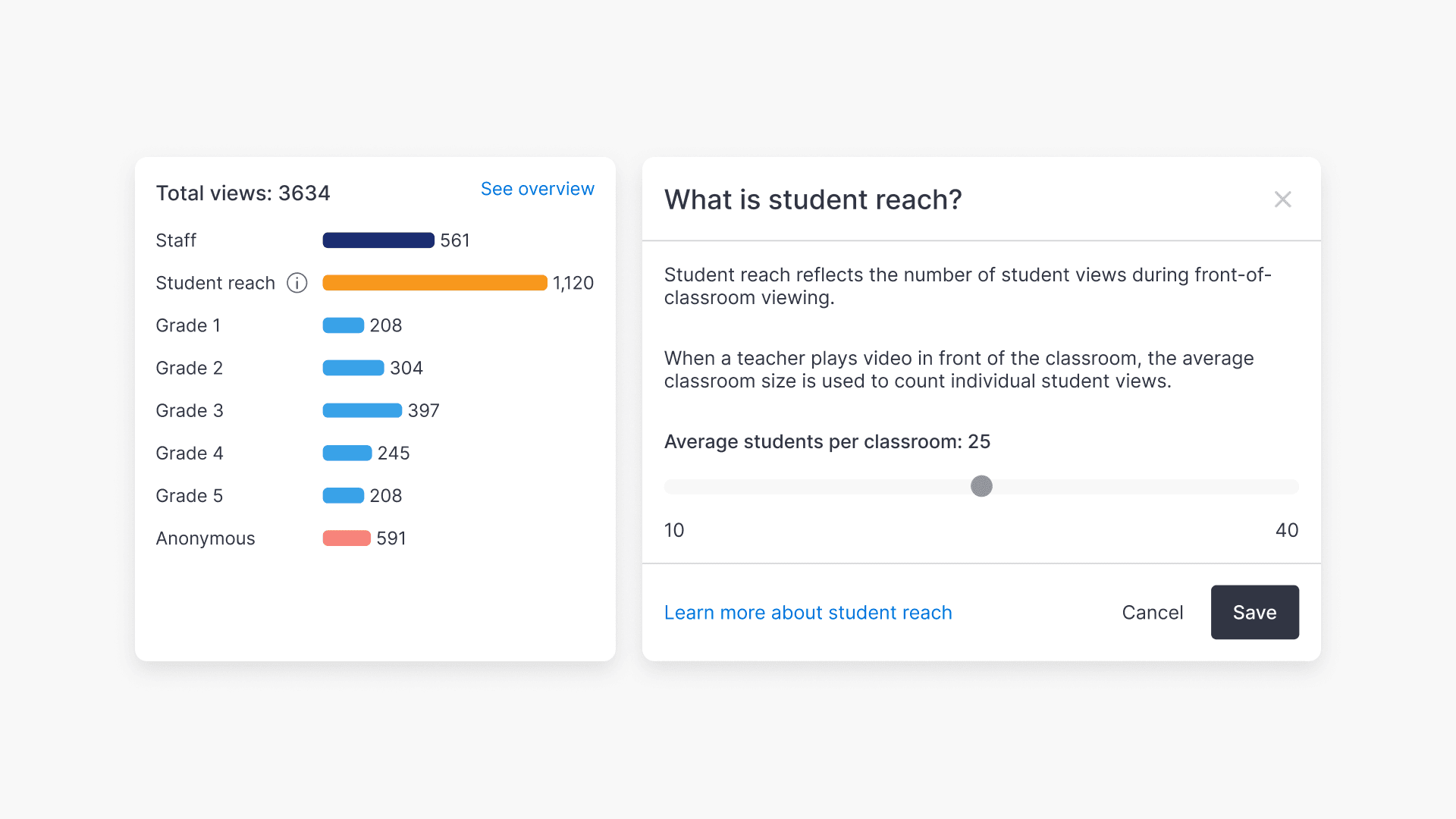Screen dimensions: 1456x819
Task: Dismiss the dialog with the X icon
Action: 1283,199
